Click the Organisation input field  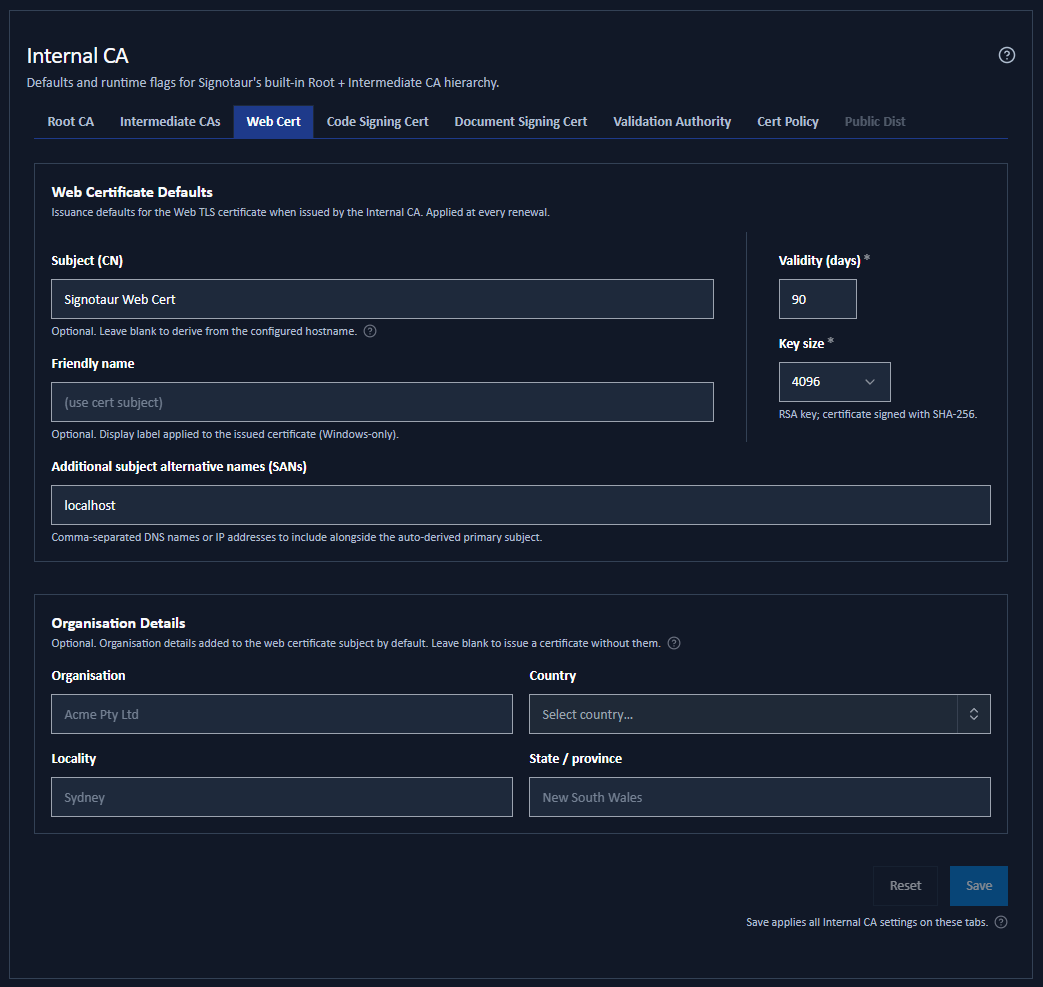click(282, 714)
